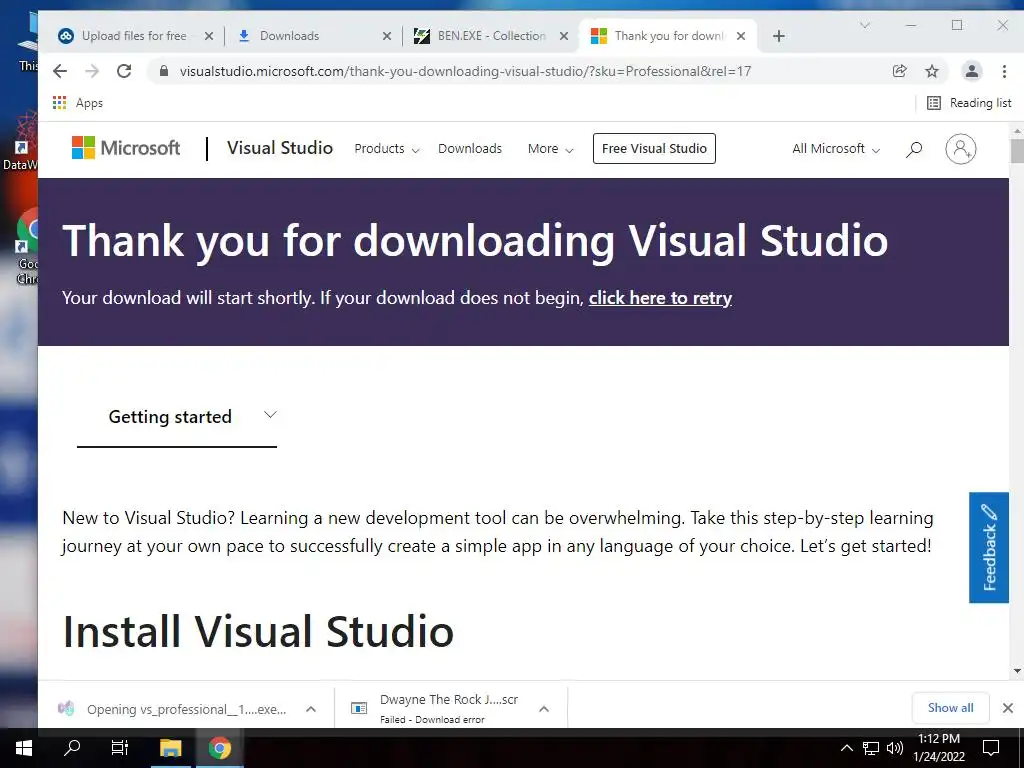The image size is (1024, 768).
Task: Click the tab search chevron
Action: pyautogui.click(x=865, y=25)
